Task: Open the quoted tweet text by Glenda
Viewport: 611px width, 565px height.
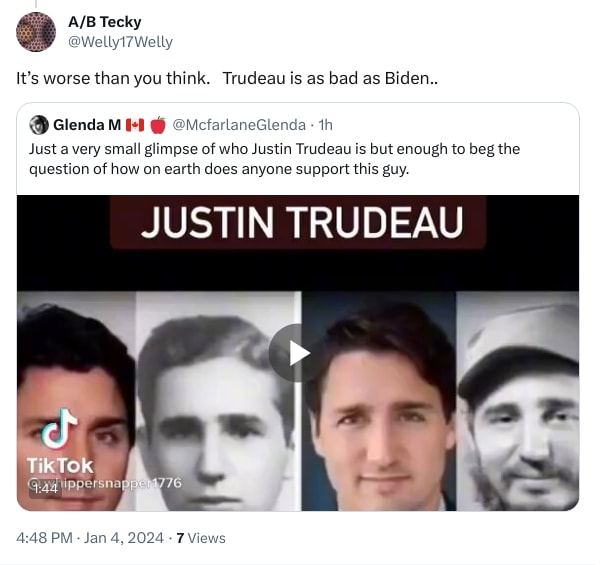Action: pos(274,159)
